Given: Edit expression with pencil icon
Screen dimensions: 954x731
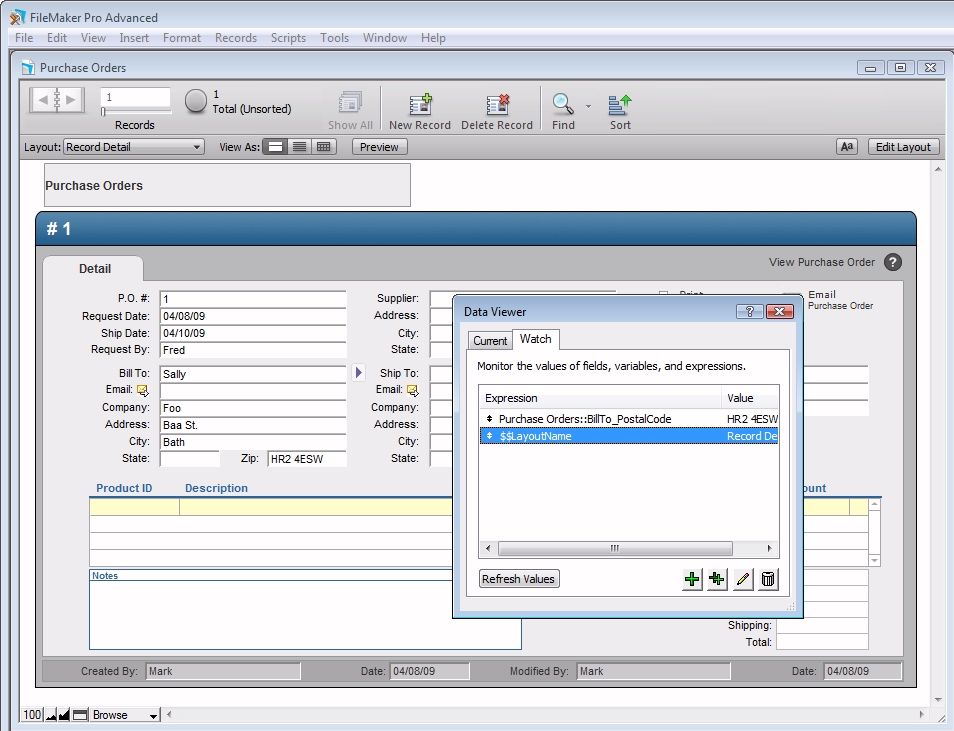Looking at the screenshot, I should [743, 579].
